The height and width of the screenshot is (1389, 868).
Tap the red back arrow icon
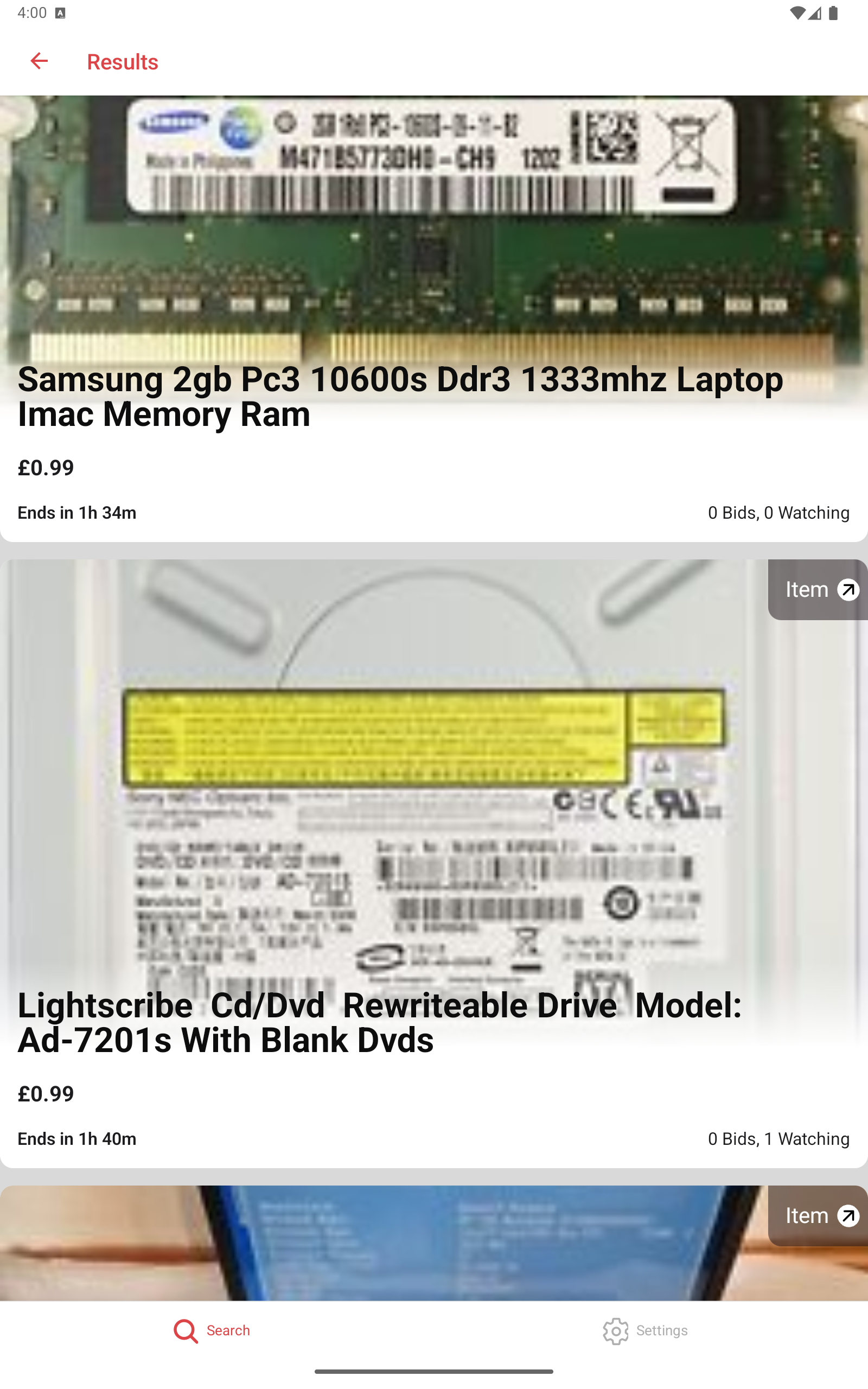point(39,61)
